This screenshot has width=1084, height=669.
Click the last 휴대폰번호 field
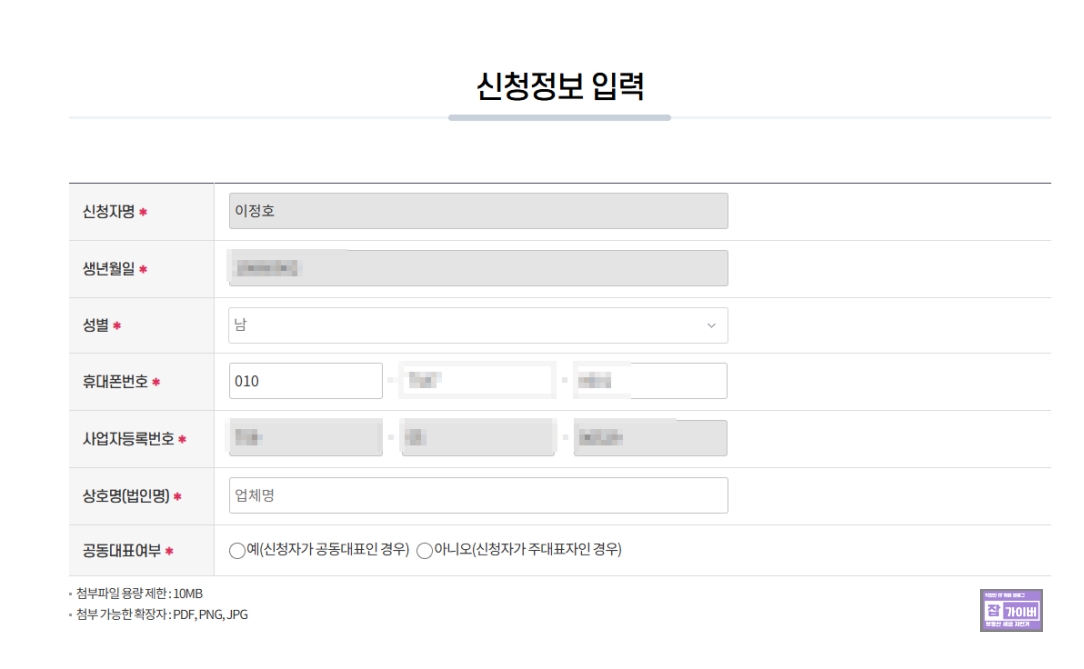pyautogui.click(x=651, y=381)
